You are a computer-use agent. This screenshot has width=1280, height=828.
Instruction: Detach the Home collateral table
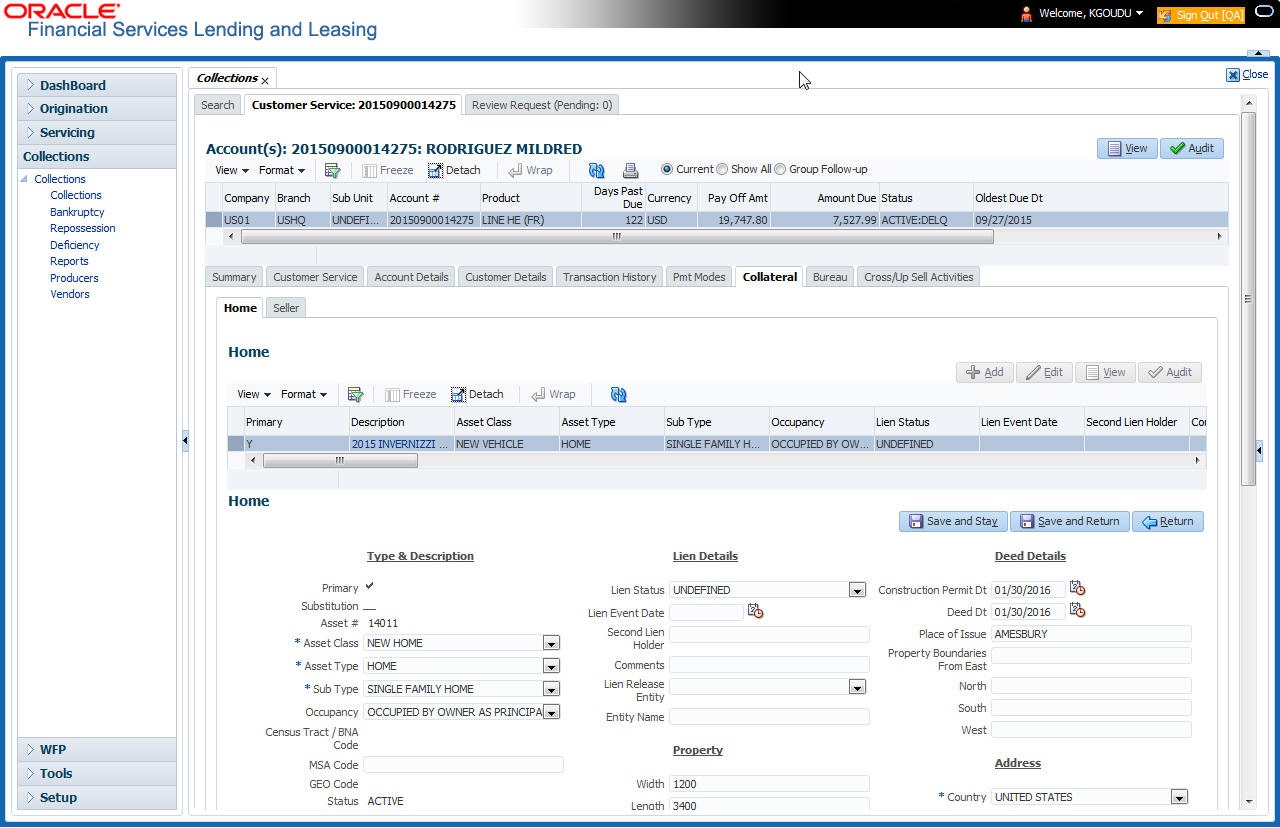[477, 394]
